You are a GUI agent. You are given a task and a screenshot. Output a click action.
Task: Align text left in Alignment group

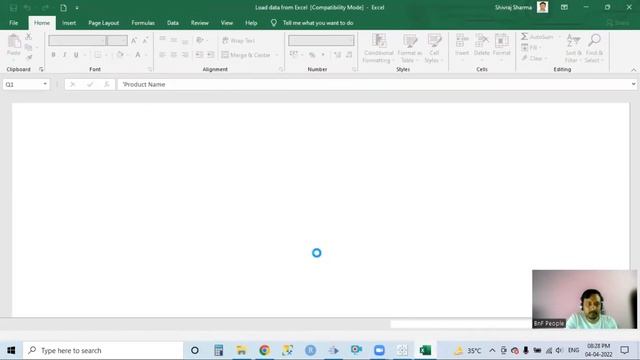pyautogui.click(x=162, y=55)
